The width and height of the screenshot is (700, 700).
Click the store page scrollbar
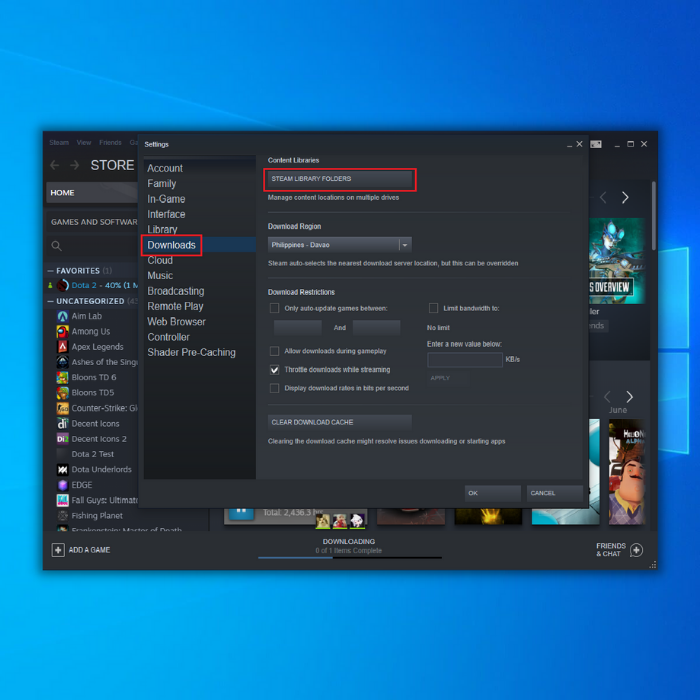(x=654, y=216)
